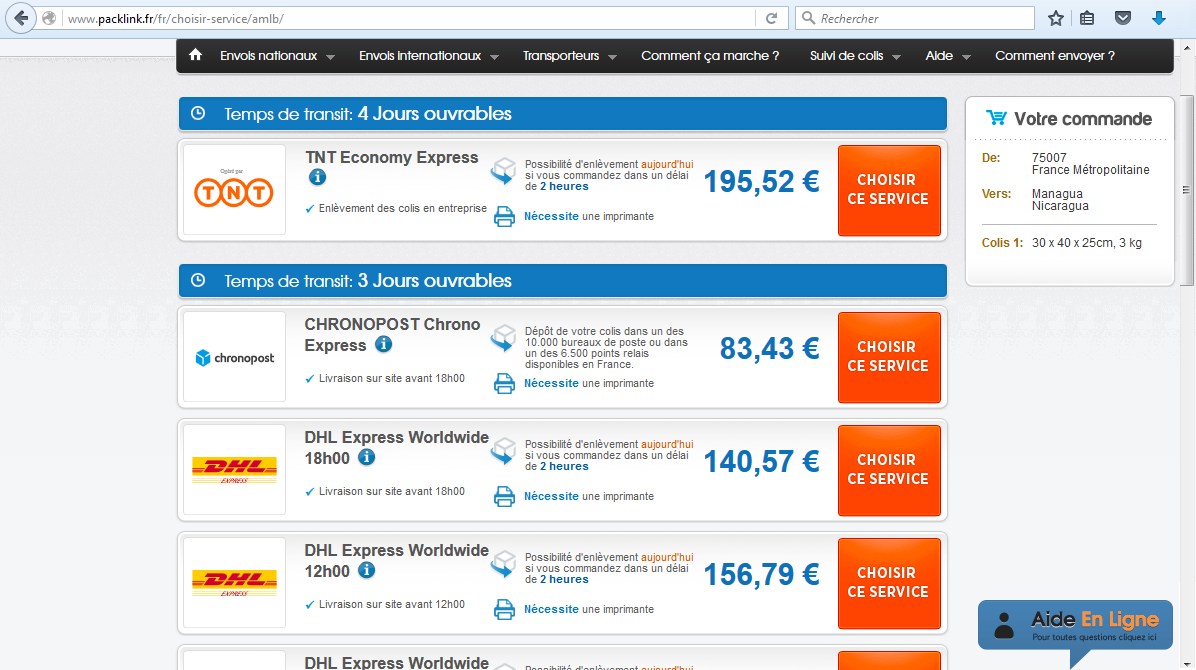Screen dimensions: 1196x670
Task: Click the reading list icon near the address bar
Action: tap(1087, 16)
